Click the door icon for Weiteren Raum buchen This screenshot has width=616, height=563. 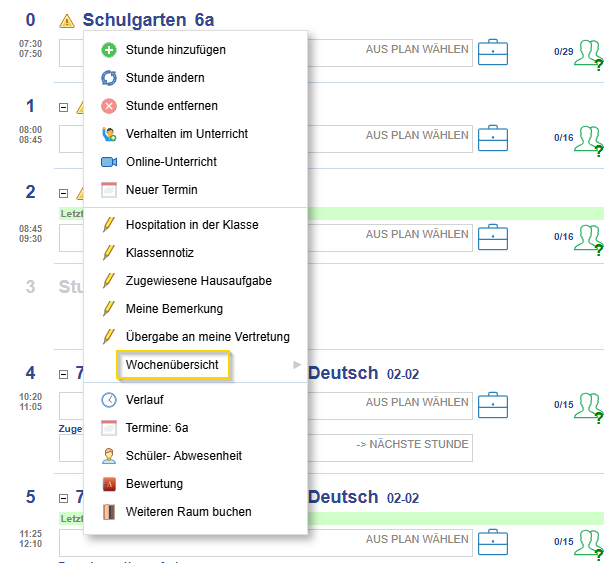(109, 511)
